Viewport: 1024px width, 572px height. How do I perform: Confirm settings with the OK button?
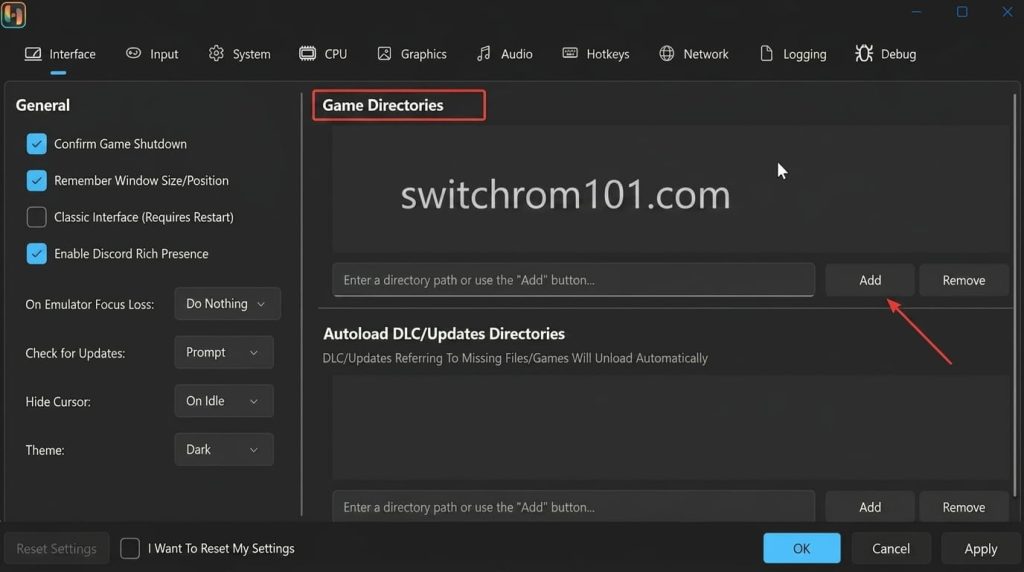801,548
